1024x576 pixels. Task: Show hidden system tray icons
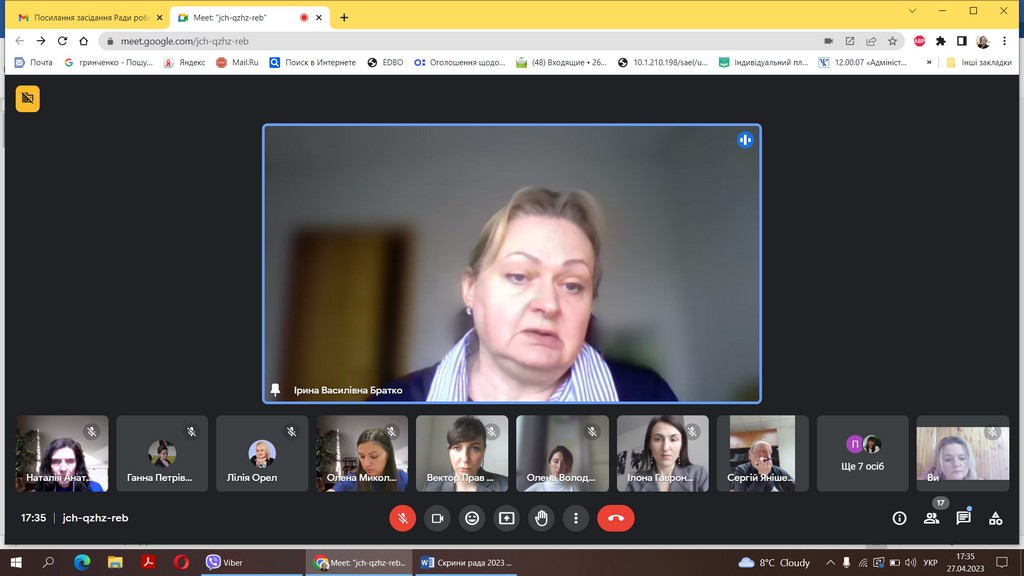click(x=829, y=563)
